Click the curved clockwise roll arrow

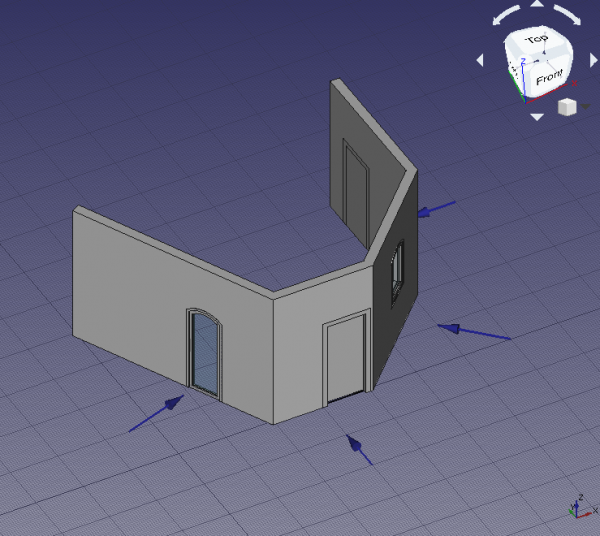pos(568,15)
